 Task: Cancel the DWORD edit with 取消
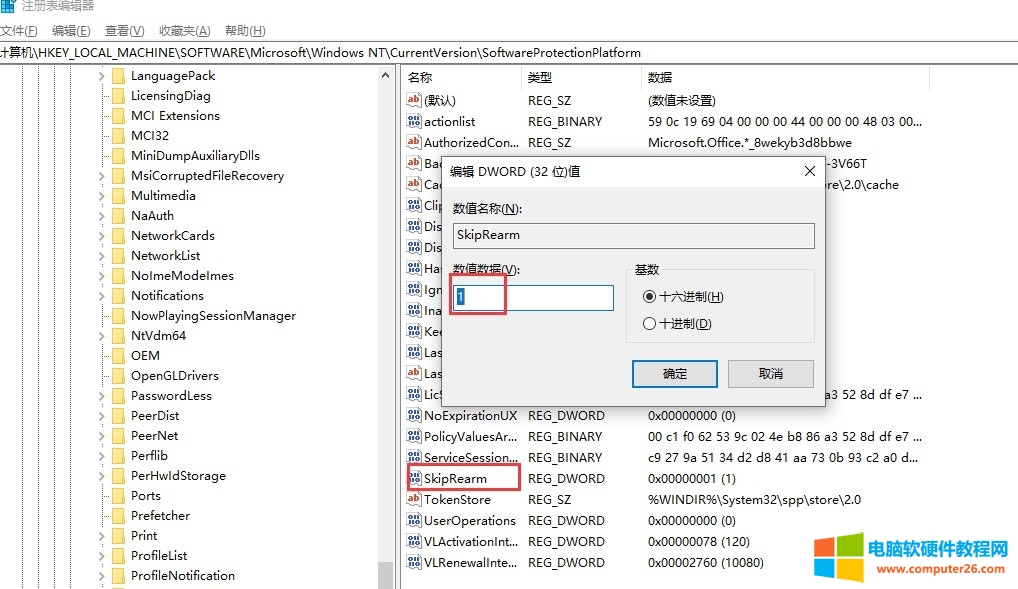(x=771, y=374)
